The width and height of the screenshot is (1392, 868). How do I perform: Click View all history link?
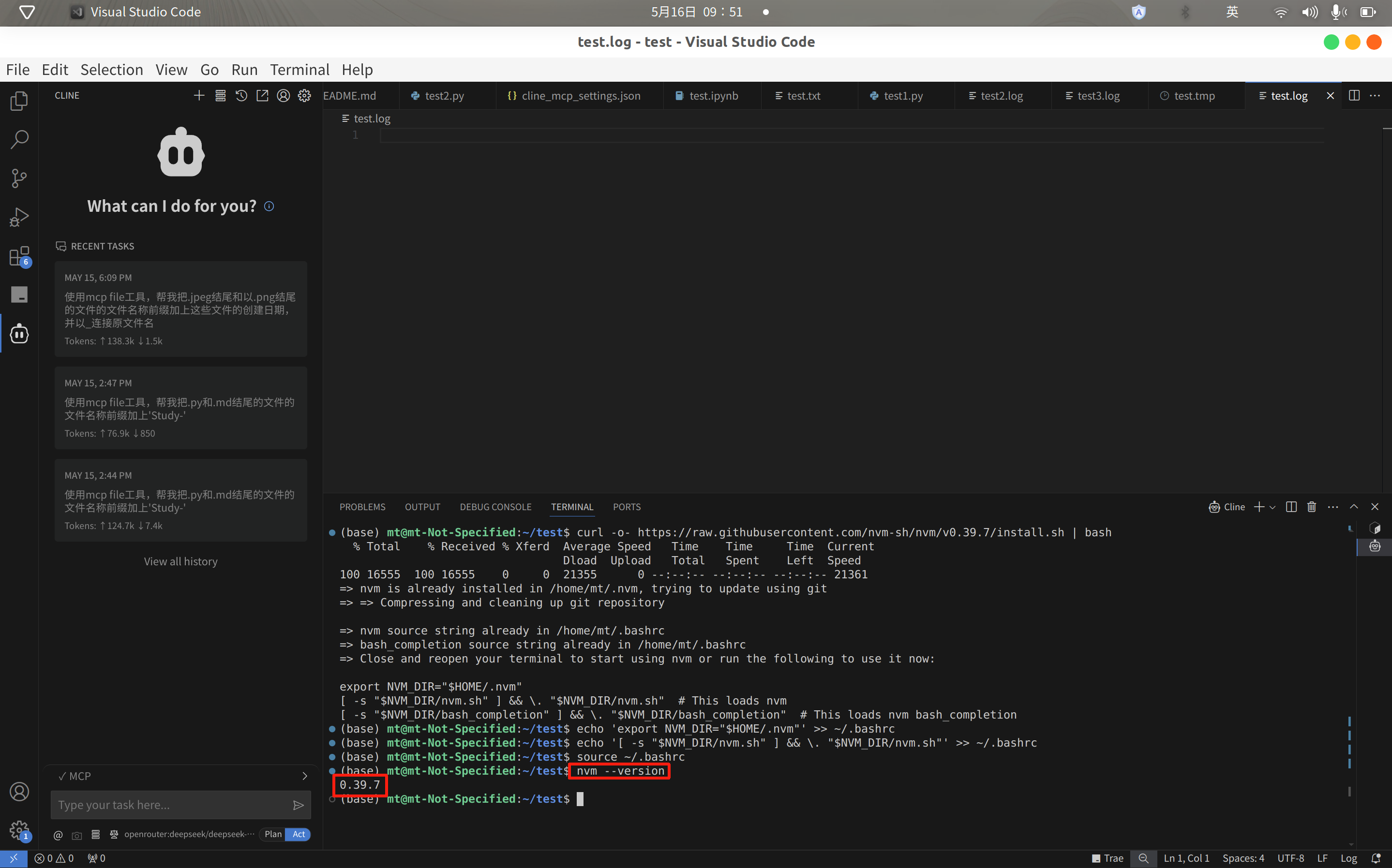pos(180,561)
